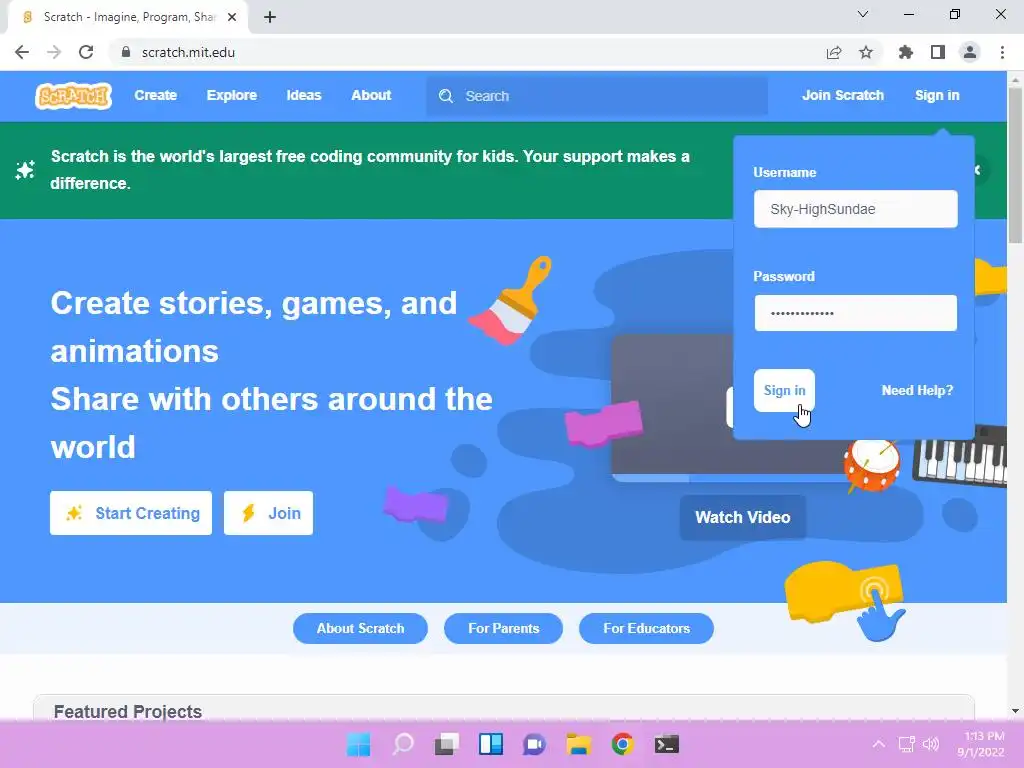Screen dimensions: 1024x768
Task: Click the Need Help? link
Action: [x=917, y=391]
